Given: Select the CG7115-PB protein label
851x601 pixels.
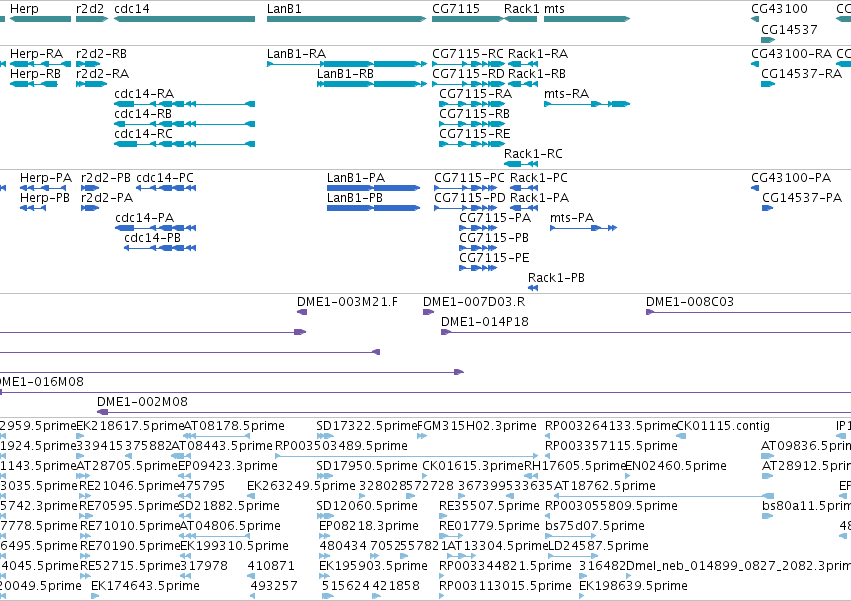Looking at the screenshot, I should [x=494, y=238].
